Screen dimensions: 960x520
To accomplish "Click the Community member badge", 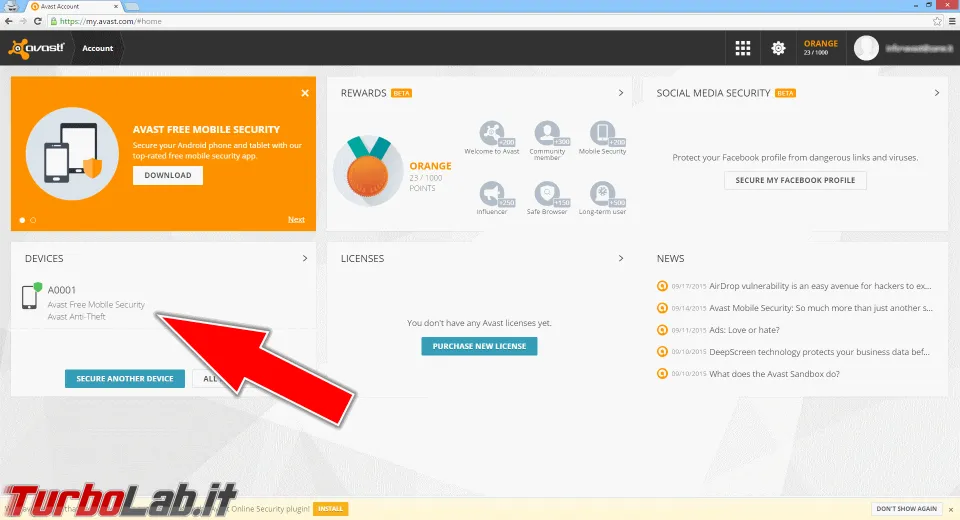I will tap(547, 140).
